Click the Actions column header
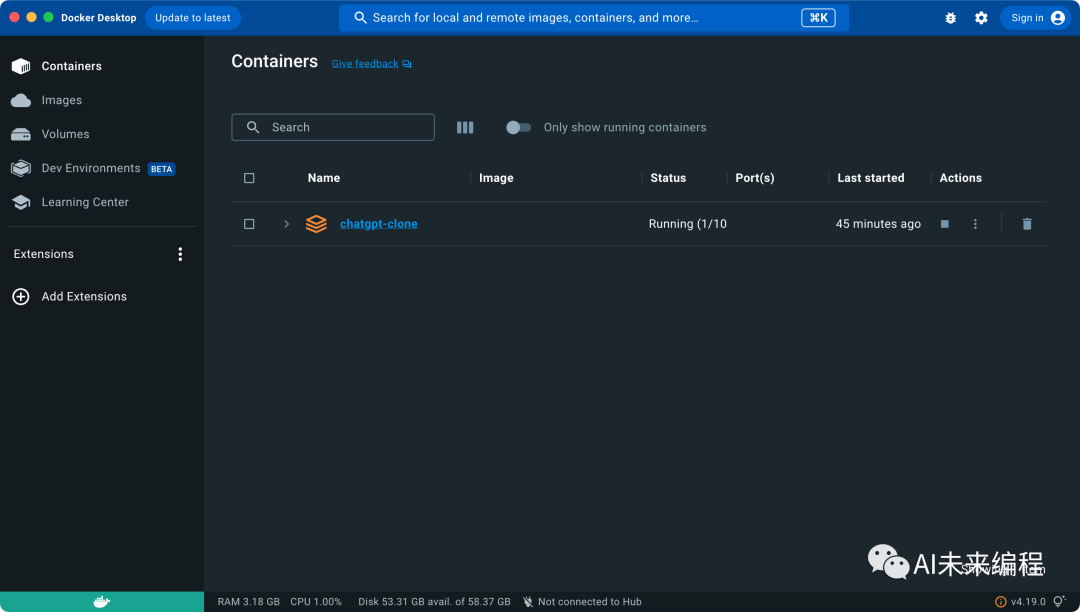 pyautogui.click(x=960, y=178)
